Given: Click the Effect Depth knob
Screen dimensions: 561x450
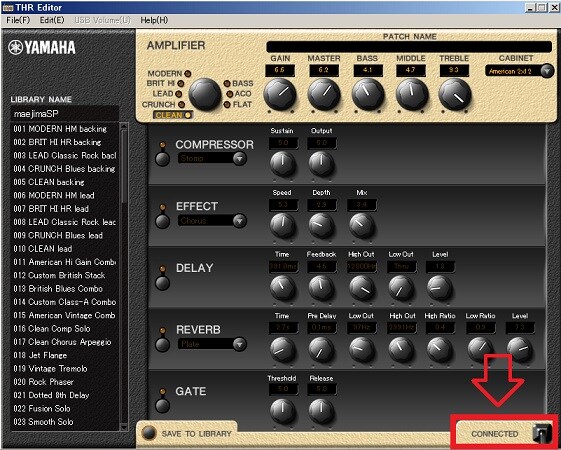Looking at the screenshot, I should 321,226.
